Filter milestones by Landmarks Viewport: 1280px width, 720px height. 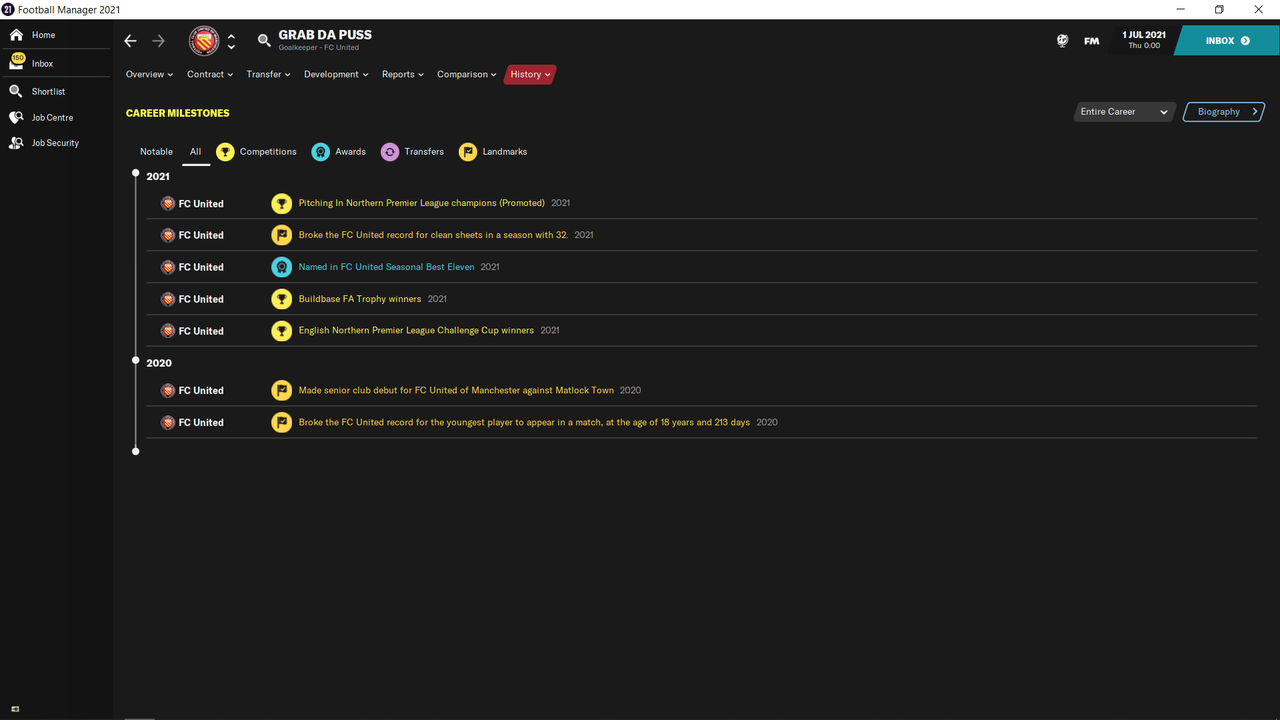coord(505,152)
